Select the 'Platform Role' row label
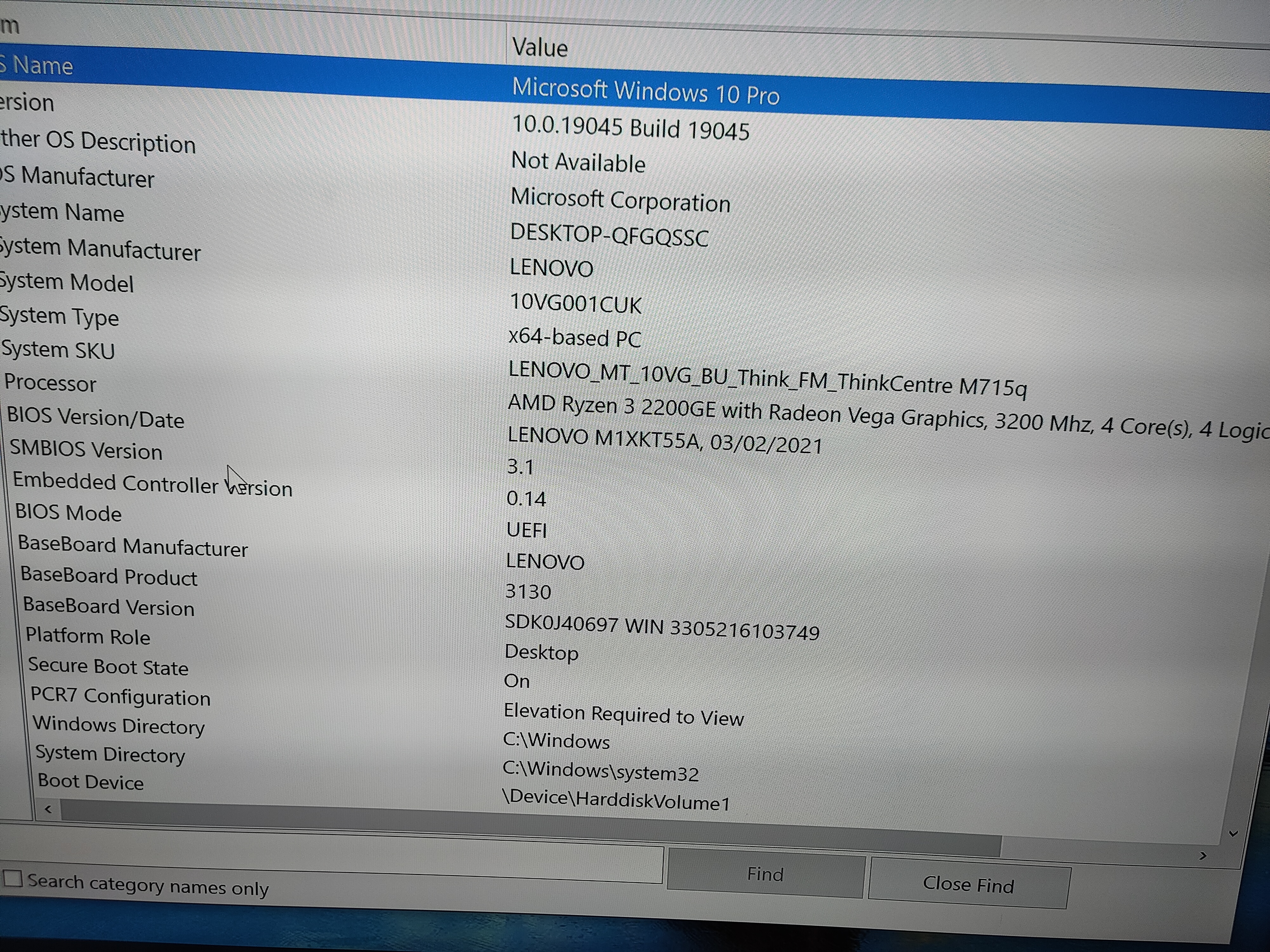Viewport: 1270px width, 952px height. (x=88, y=636)
